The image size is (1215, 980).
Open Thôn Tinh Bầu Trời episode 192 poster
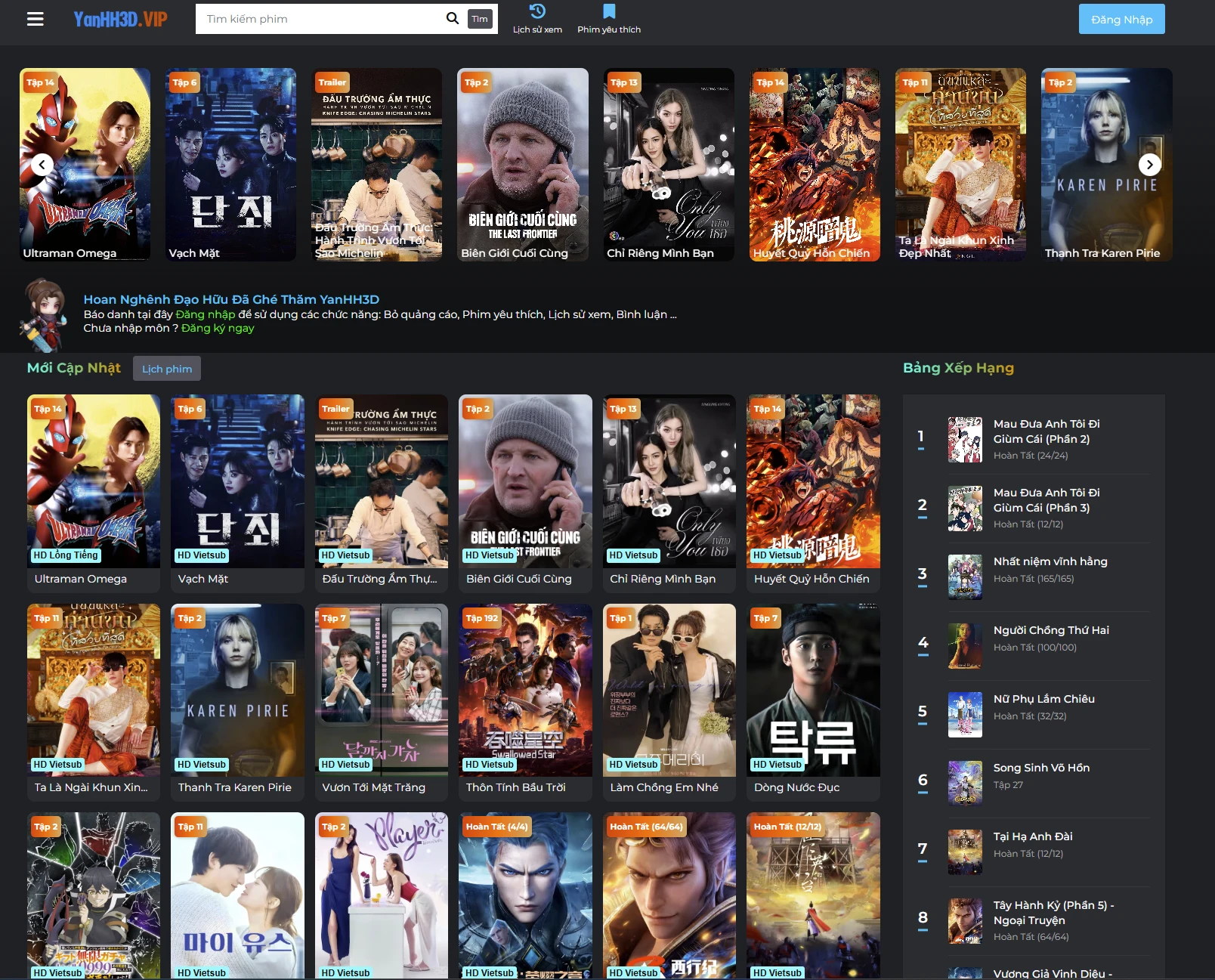[x=525, y=691]
